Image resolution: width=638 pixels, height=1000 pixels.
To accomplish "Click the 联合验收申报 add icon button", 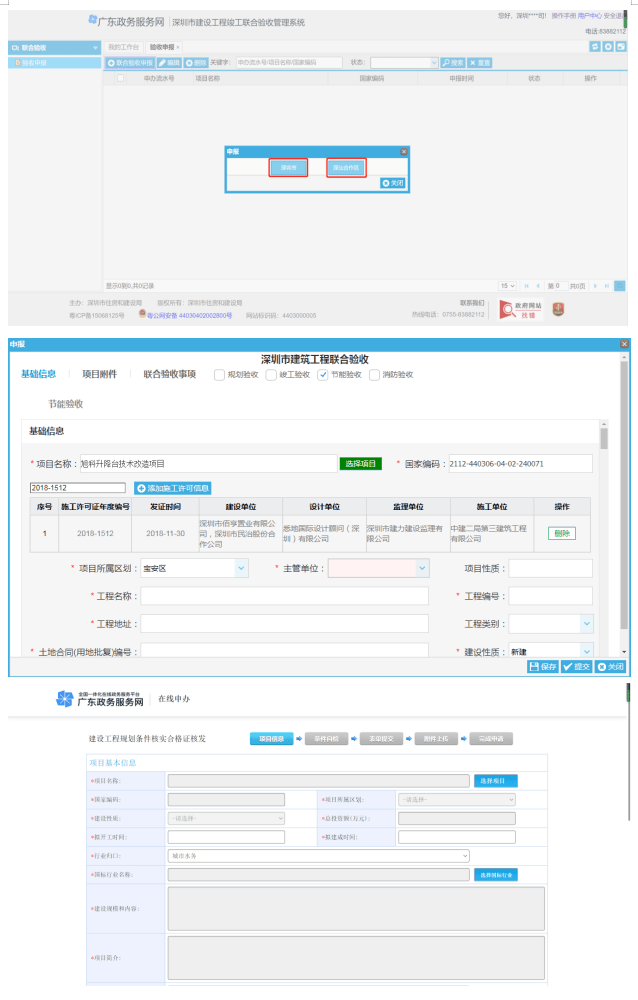I will tap(112, 62).
